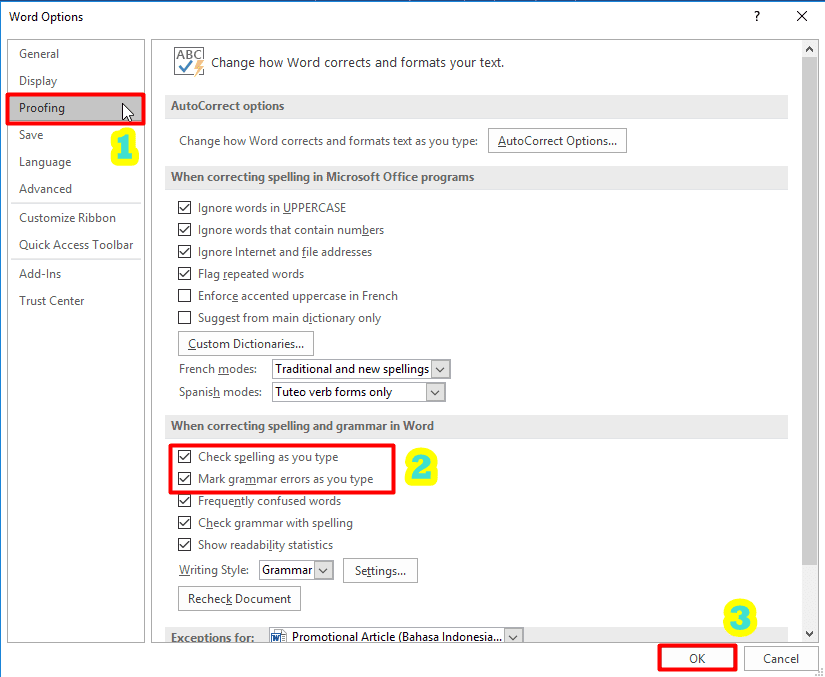The image size is (825, 677).
Task: Toggle Check spelling as you type
Action: pyautogui.click(x=184, y=457)
